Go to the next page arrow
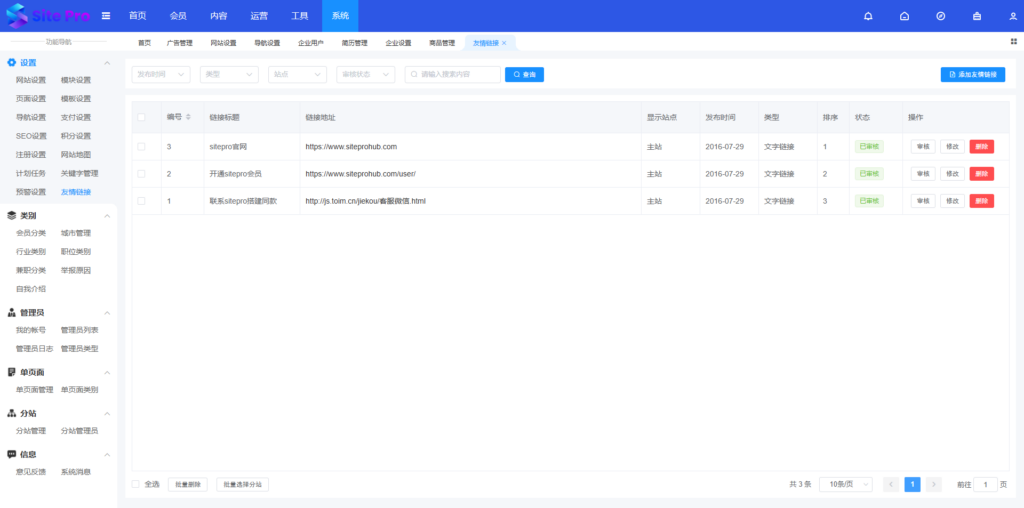This screenshot has height=508, width=1024. click(934, 484)
